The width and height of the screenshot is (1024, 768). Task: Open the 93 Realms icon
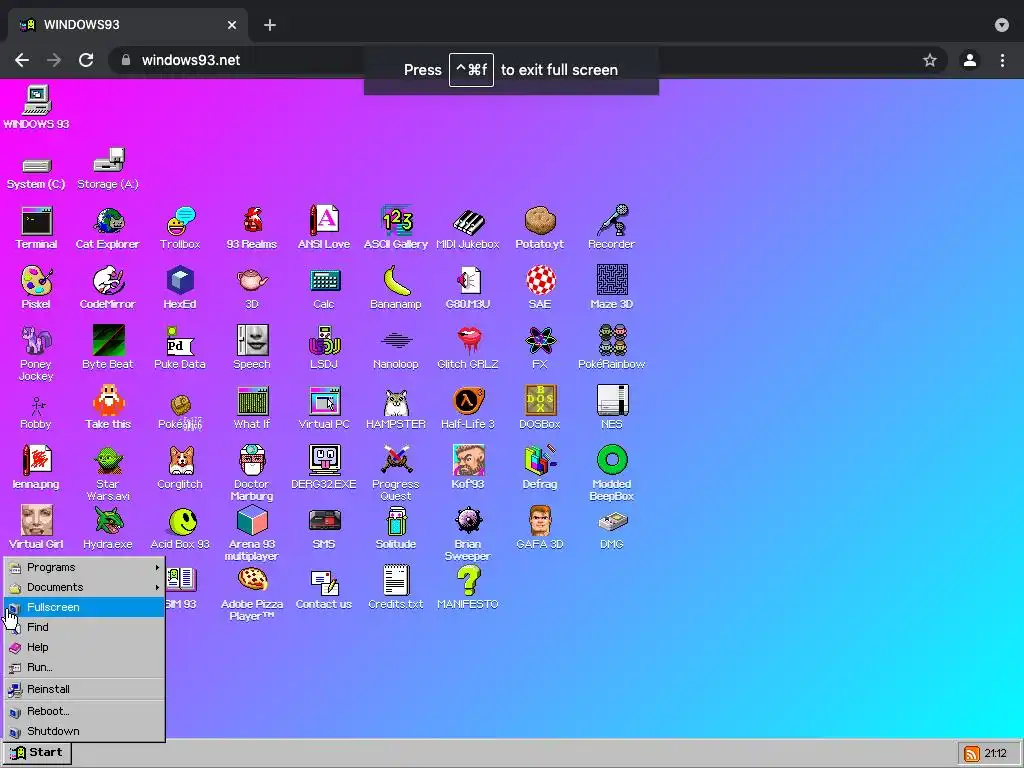252,228
